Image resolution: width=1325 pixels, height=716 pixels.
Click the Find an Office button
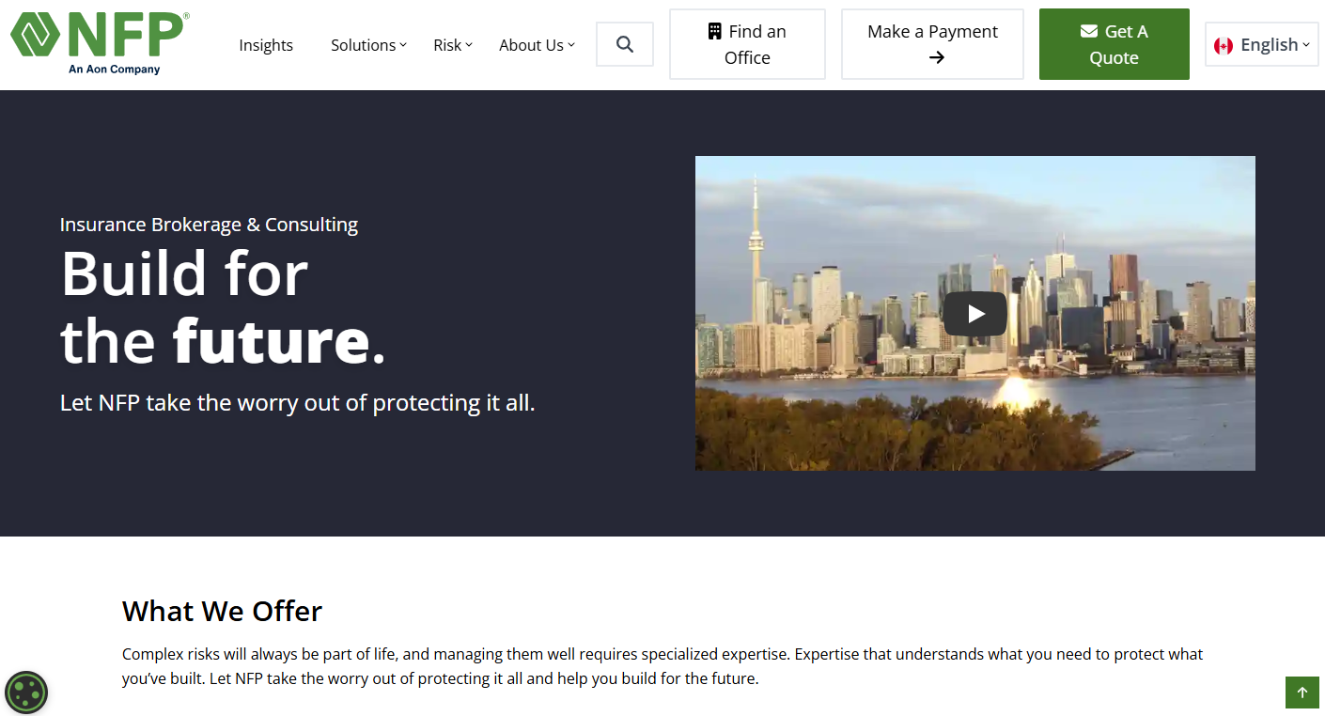(x=747, y=45)
